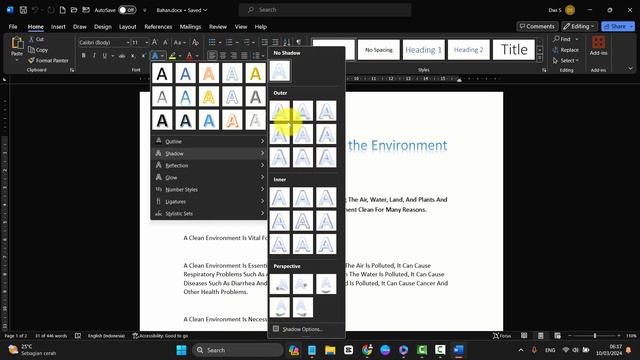Open the Glow submenu
This screenshot has height=360, width=640.
[x=209, y=177]
